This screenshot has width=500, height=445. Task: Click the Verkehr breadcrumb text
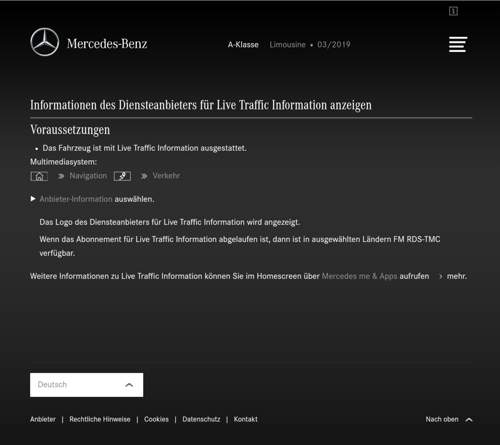tap(166, 176)
